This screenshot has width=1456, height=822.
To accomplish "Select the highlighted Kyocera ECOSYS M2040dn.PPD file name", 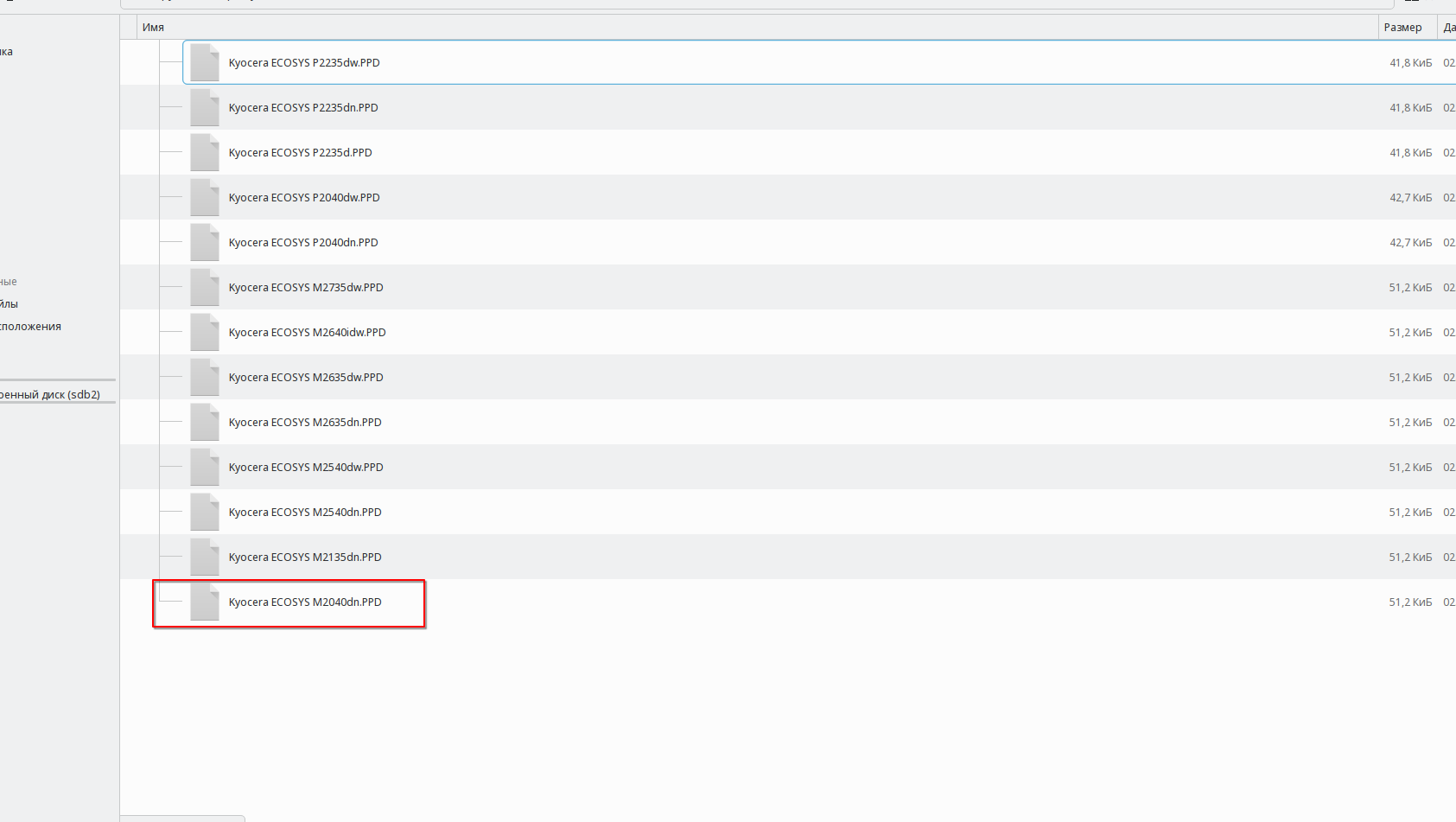I will [304, 602].
